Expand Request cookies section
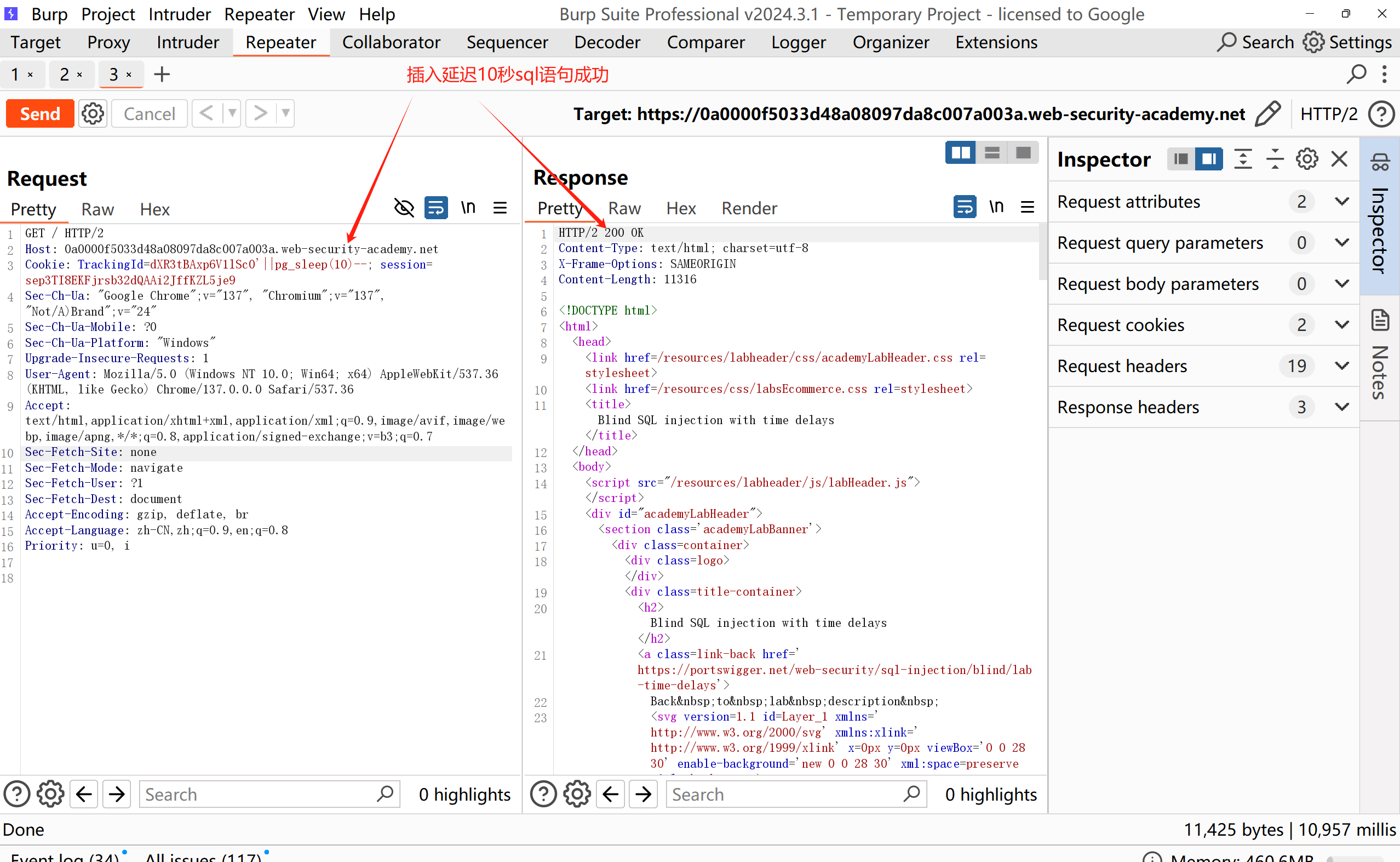 click(1342, 325)
